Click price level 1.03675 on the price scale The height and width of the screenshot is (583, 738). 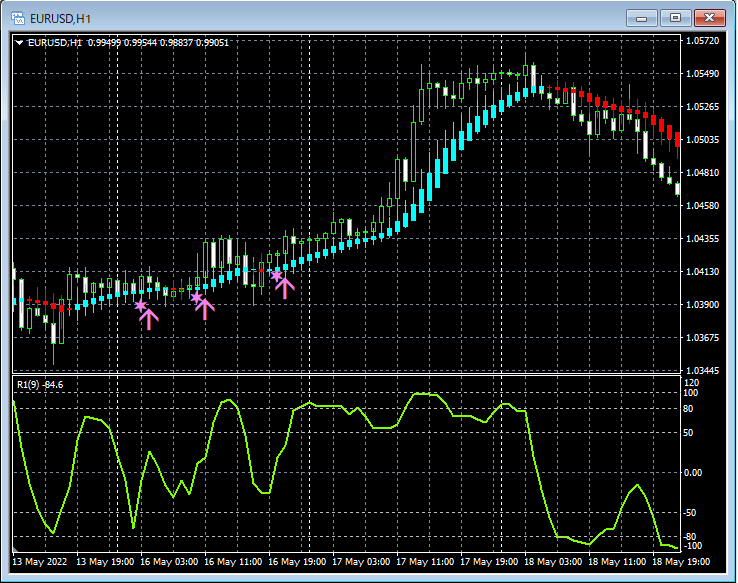(x=703, y=337)
